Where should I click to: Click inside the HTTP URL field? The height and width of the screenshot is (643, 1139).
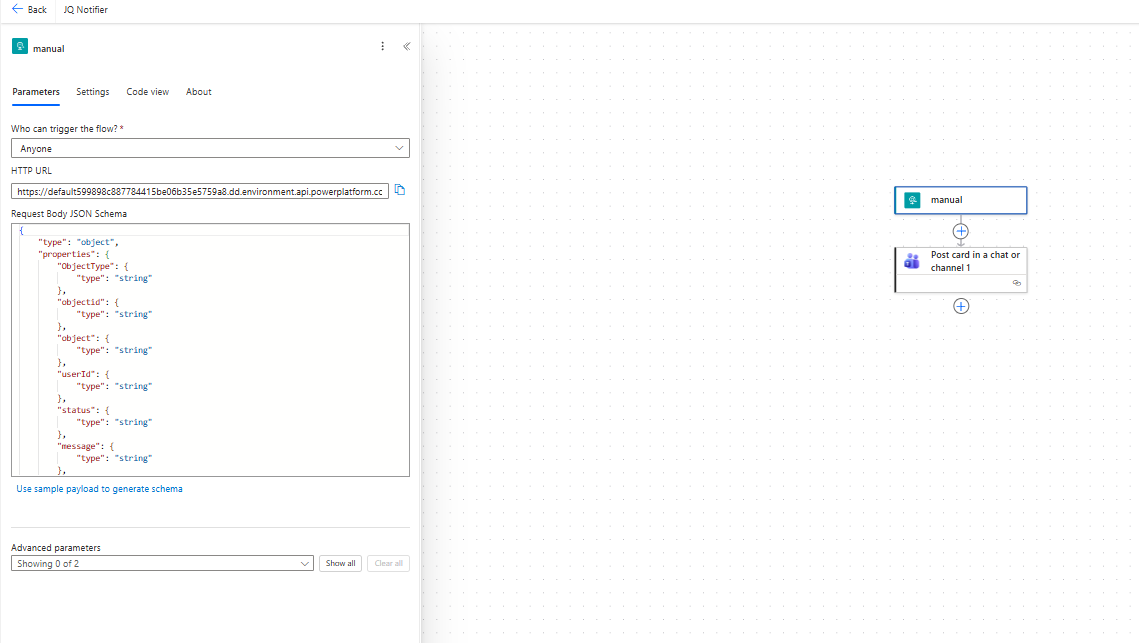click(200, 192)
